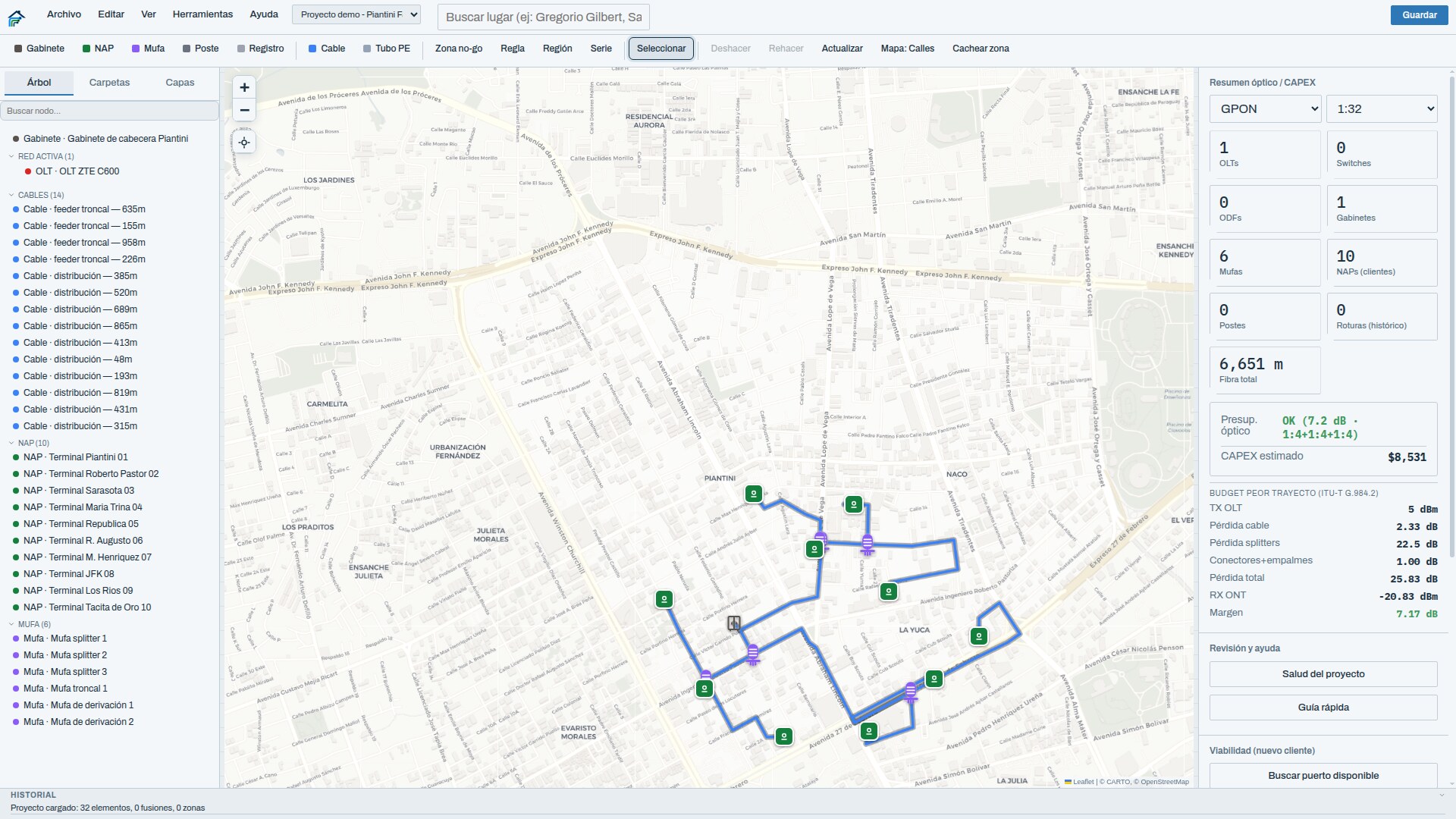1456x819 pixels.
Task: Click the Buscar lugar search field
Action: coord(544,17)
